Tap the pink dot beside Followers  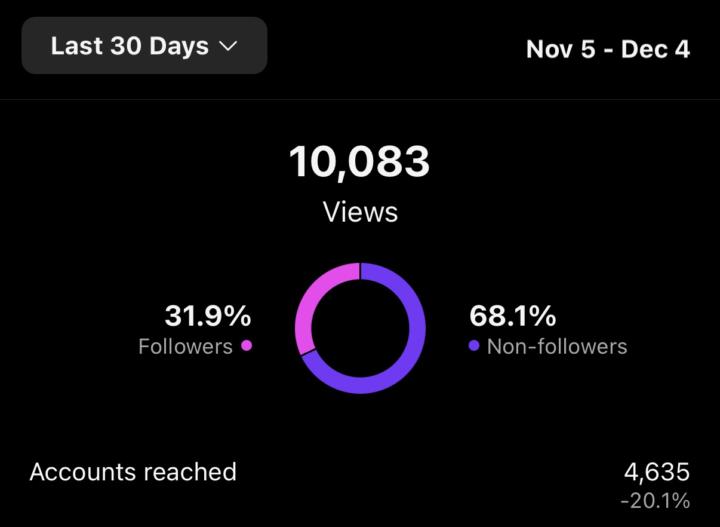(x=247, y=346)
